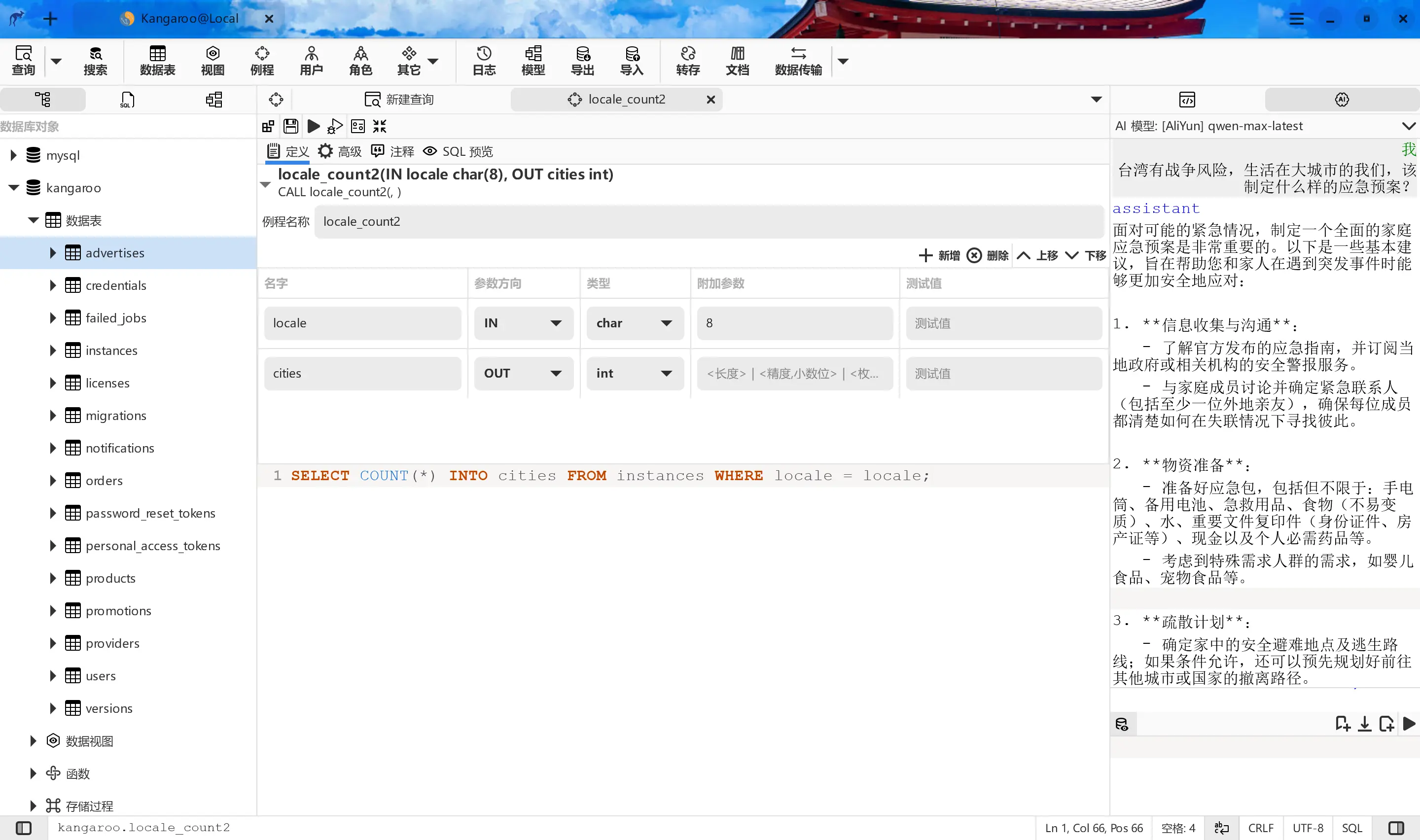Click the 测试值 input field for locale

(1004, 322)
